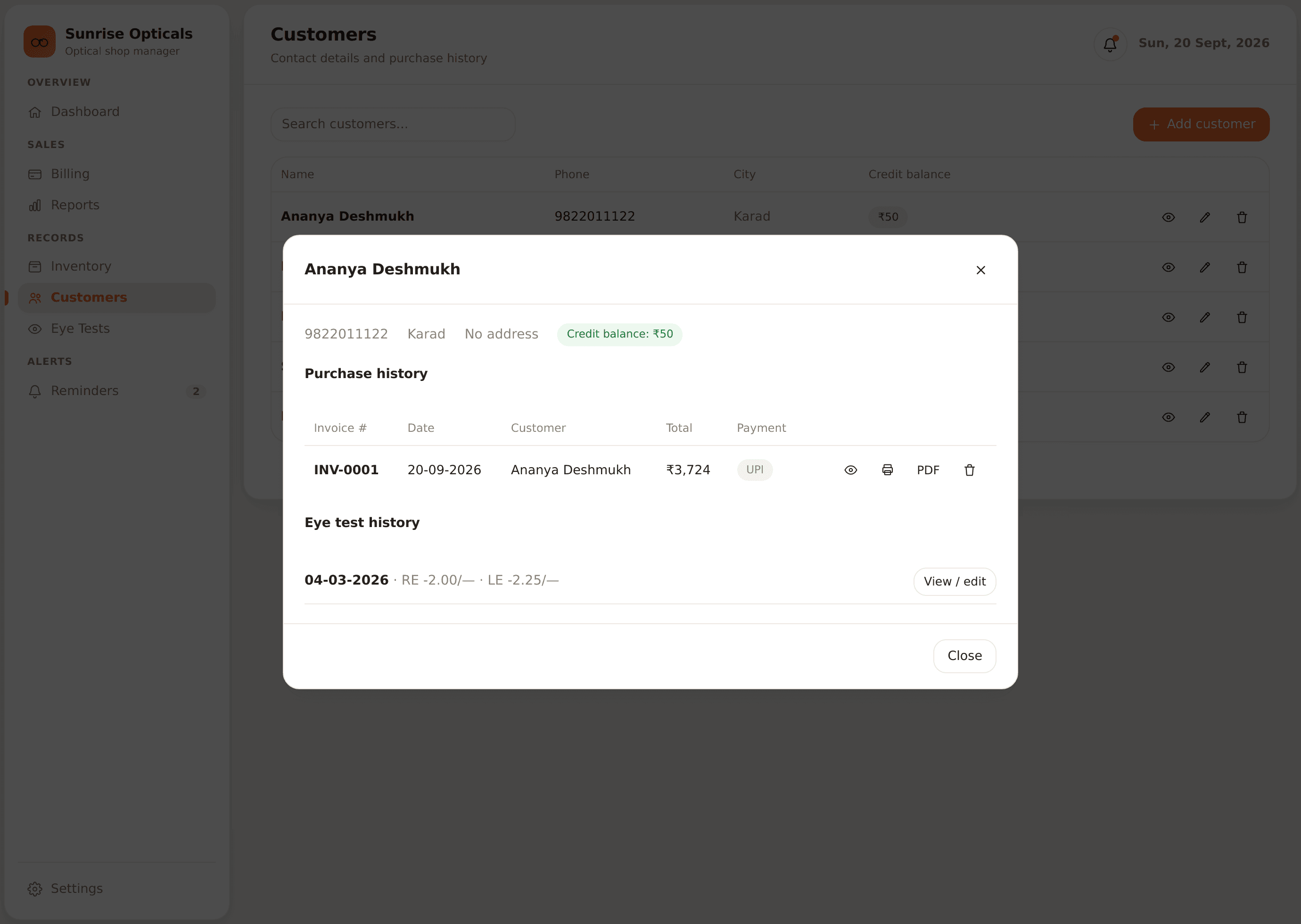The width and height of the screenshot is (1301, 924).
Task: Open notifications bell icon
Action: pyautogui.click(x=1110, y=44)
